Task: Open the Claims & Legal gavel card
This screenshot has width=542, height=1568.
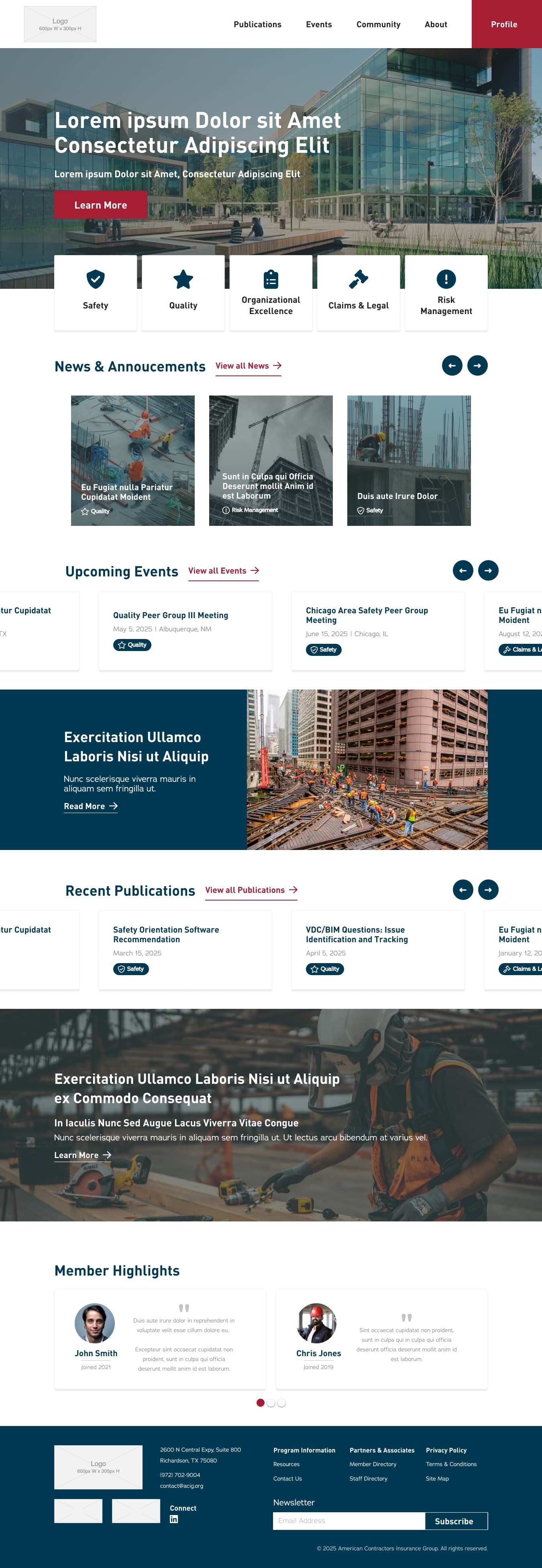Action: click(x=359, y=293)
